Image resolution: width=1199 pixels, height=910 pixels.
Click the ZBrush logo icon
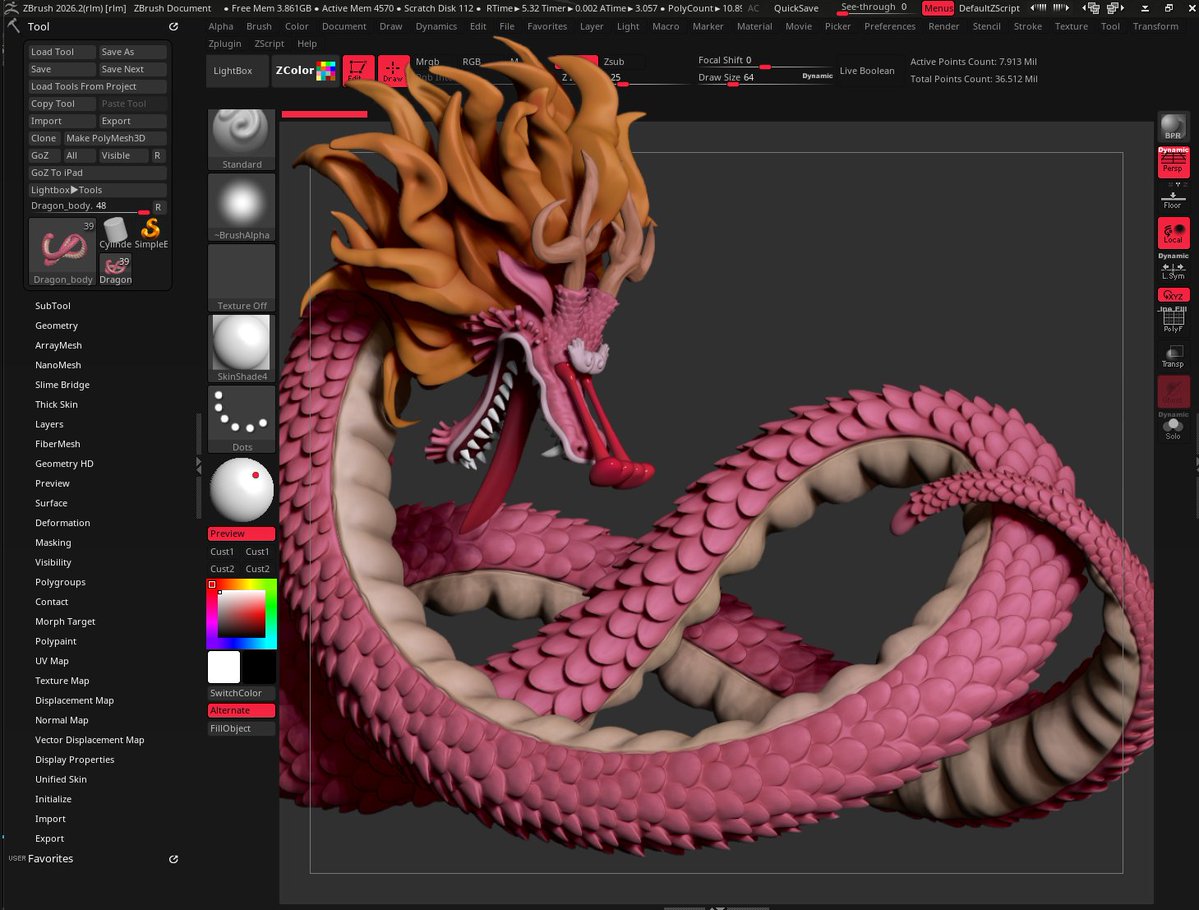pyautogui.click(x=11, y=8)
